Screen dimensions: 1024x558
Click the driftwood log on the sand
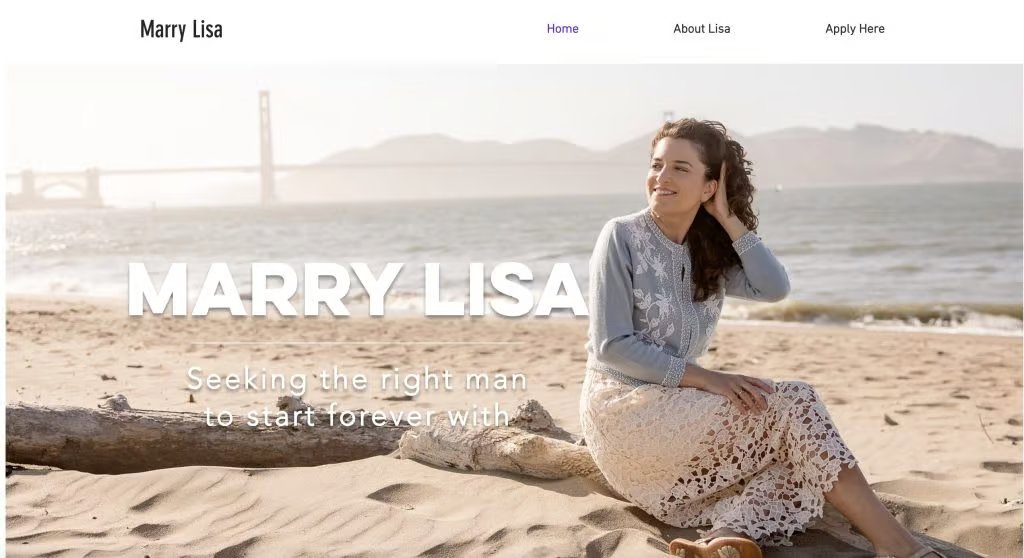tap(196, 435)
